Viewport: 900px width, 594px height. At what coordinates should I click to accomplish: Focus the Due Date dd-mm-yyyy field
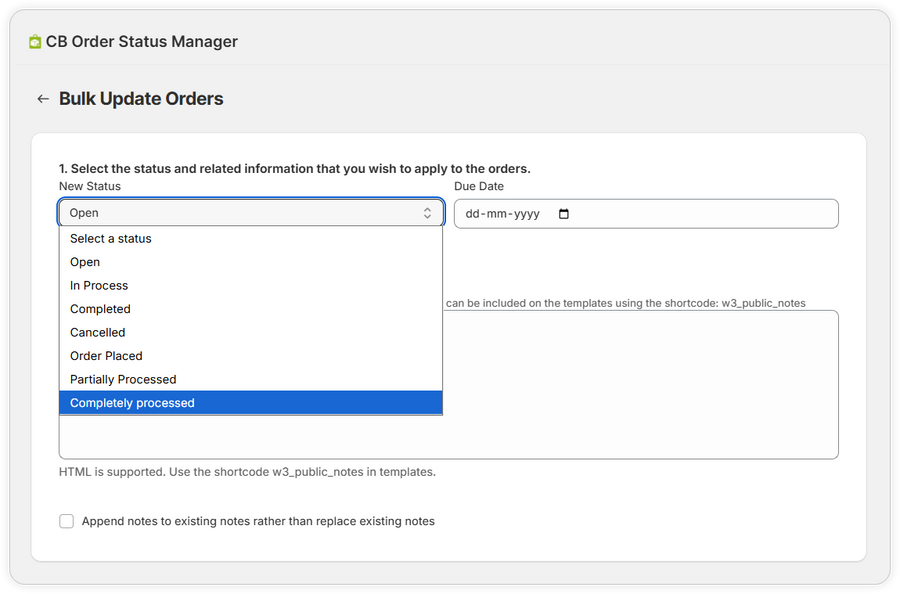point(646,213)
